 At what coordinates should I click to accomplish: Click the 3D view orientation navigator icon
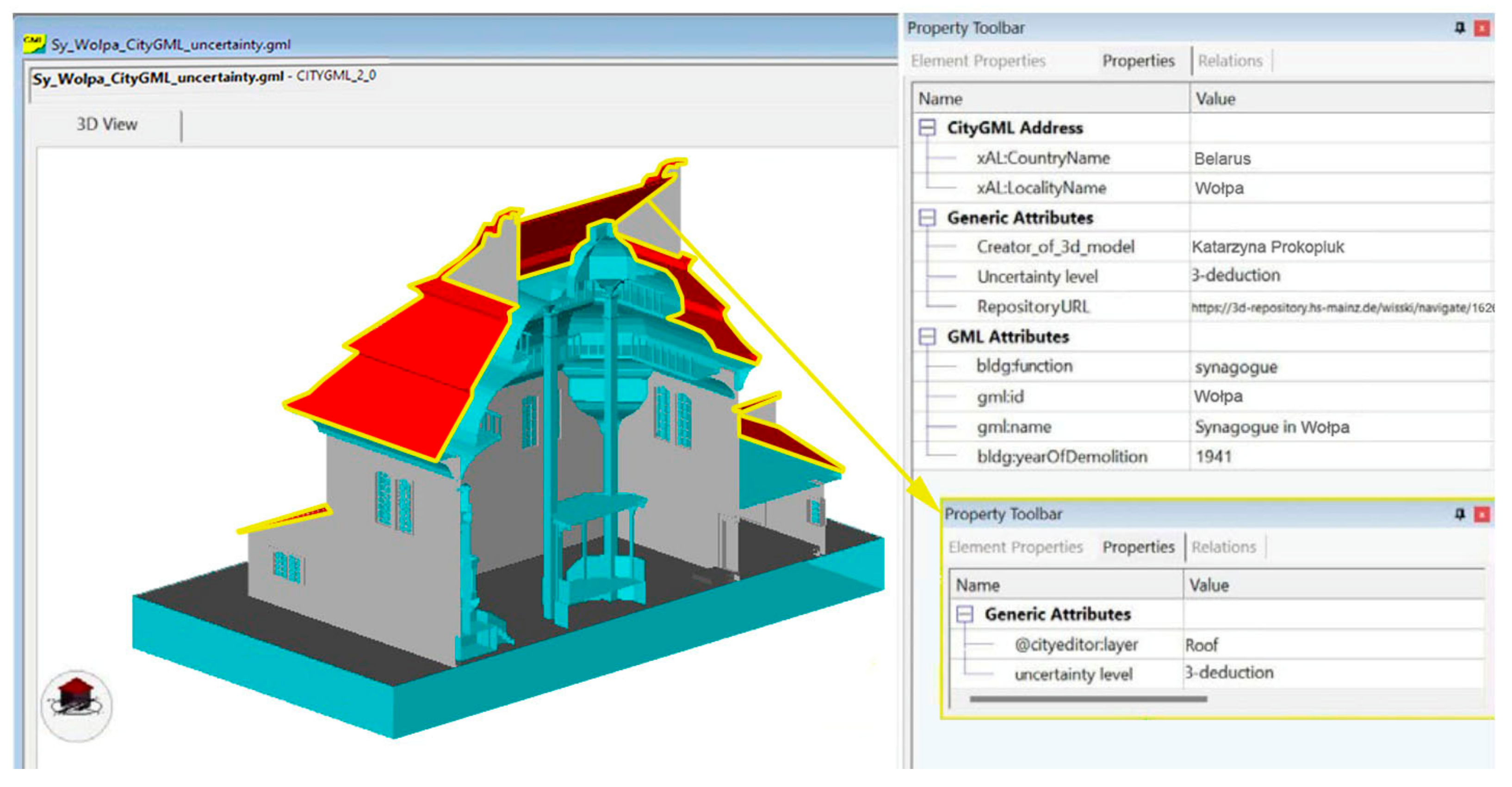76,706
